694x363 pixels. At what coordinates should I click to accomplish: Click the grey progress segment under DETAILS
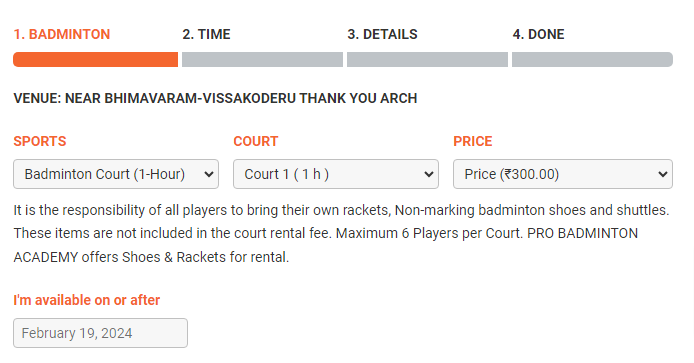428,59
